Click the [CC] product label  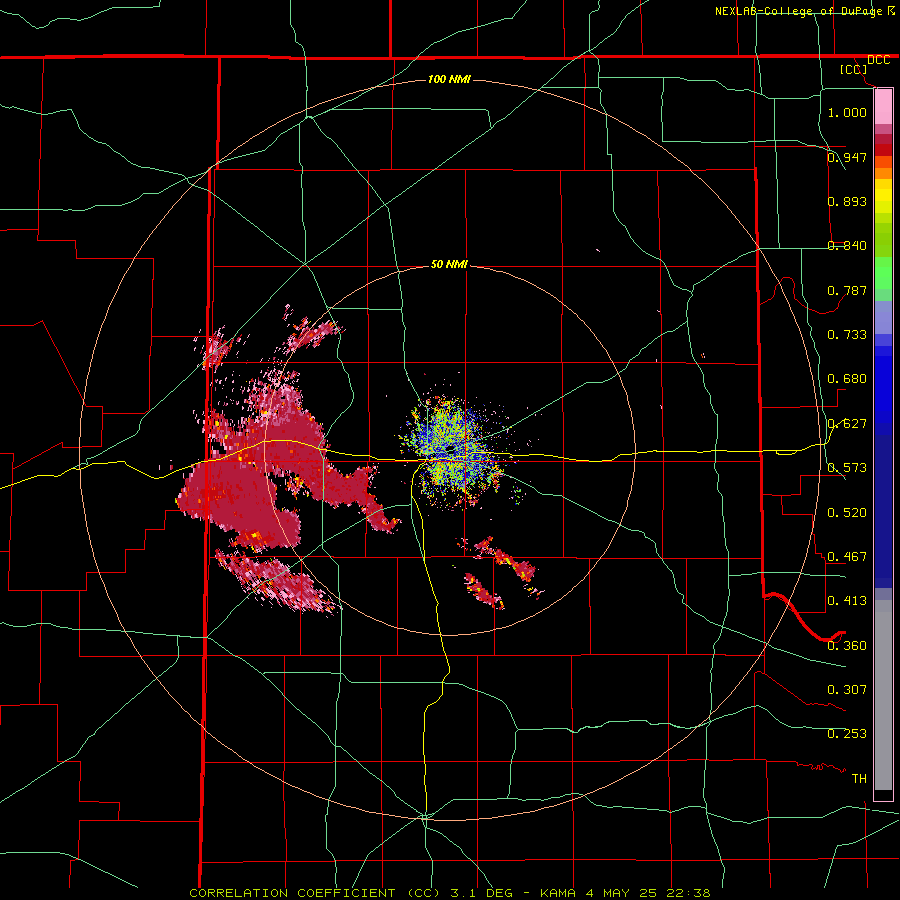(x=854, y=69)
